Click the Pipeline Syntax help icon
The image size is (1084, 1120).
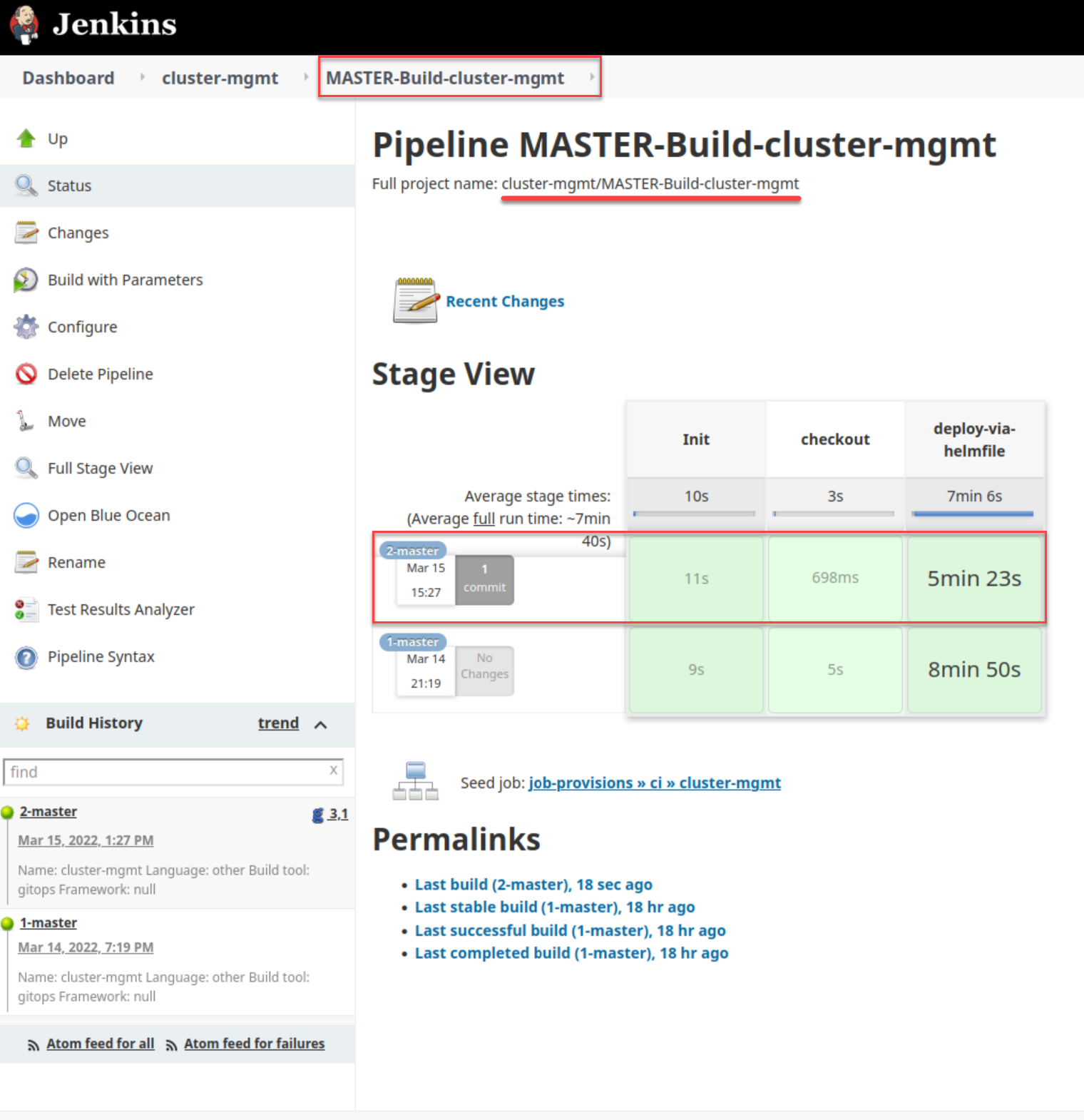[26, 656]
